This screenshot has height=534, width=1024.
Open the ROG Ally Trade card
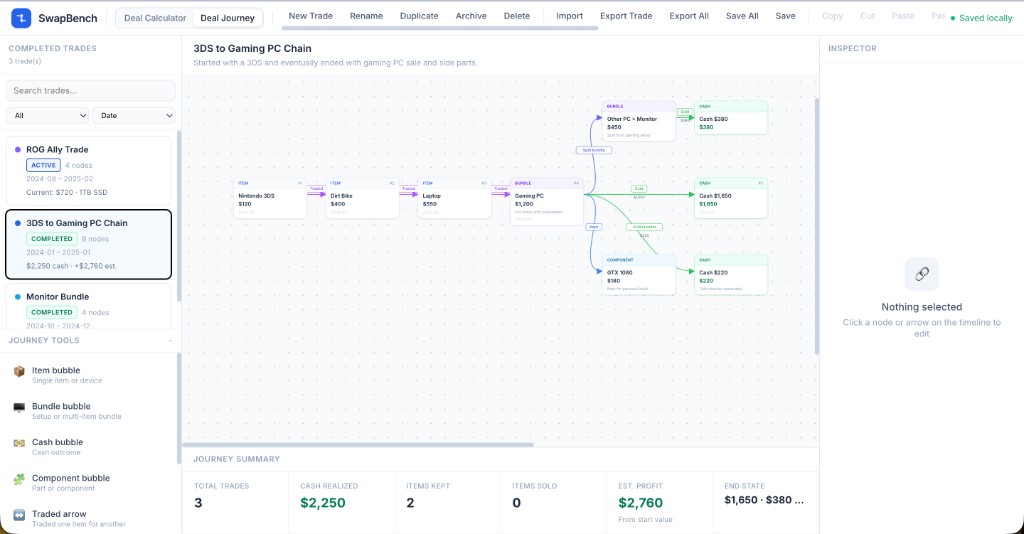click(x=89, y=171)
